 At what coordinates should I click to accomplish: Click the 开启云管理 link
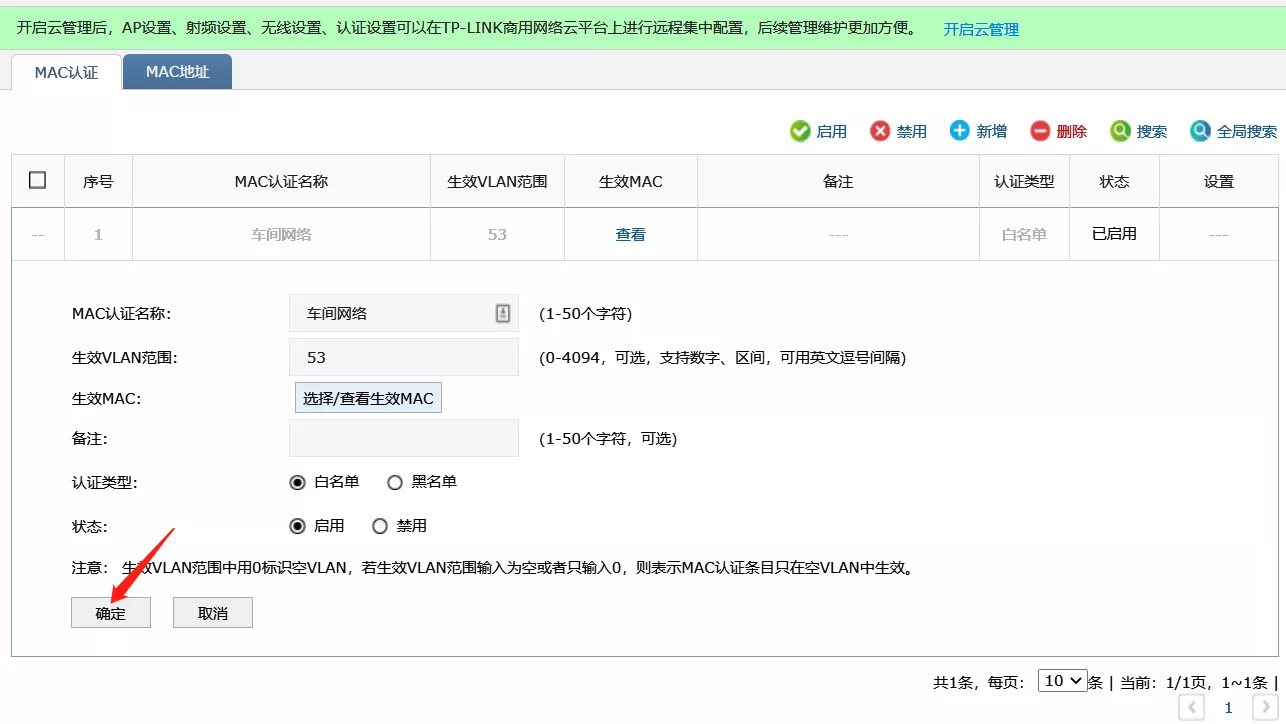point(981,29)
